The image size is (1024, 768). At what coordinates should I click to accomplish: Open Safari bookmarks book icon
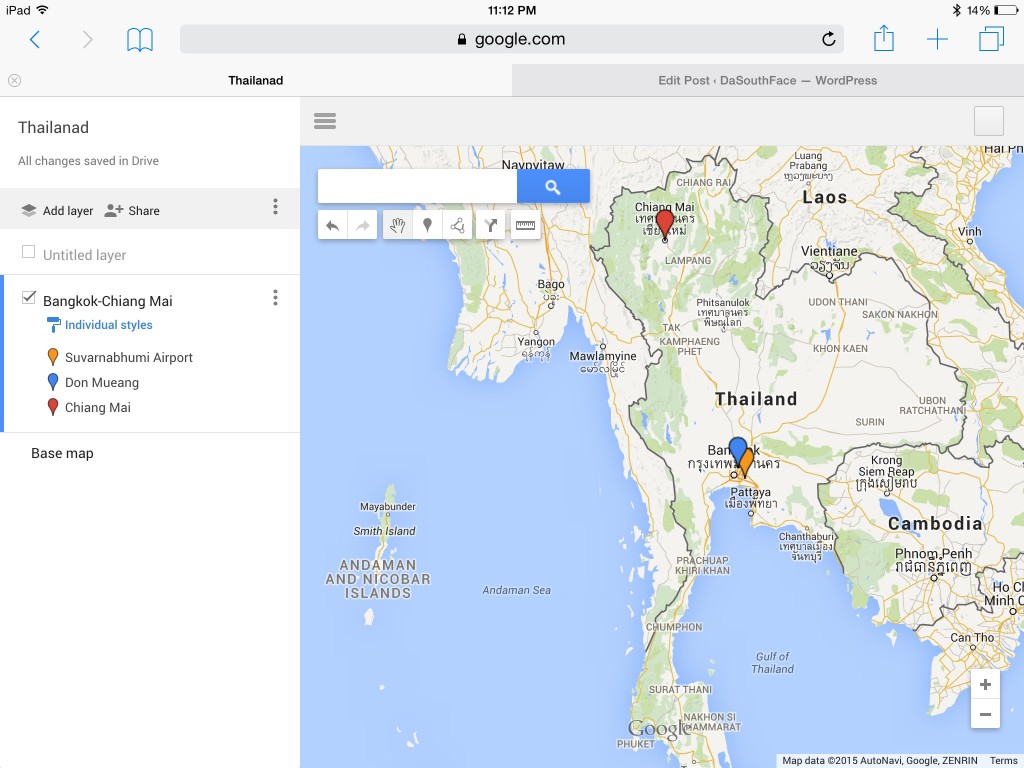[140, 40]
